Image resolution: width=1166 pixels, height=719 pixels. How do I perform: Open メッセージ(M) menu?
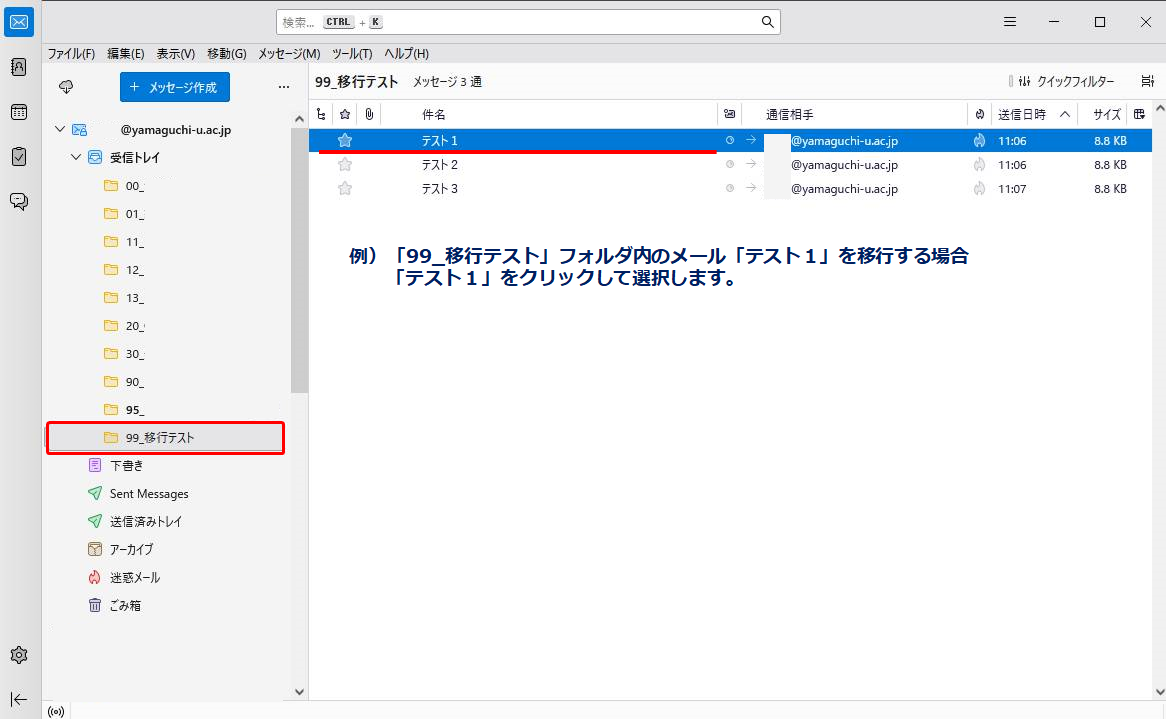click(289, 54)
